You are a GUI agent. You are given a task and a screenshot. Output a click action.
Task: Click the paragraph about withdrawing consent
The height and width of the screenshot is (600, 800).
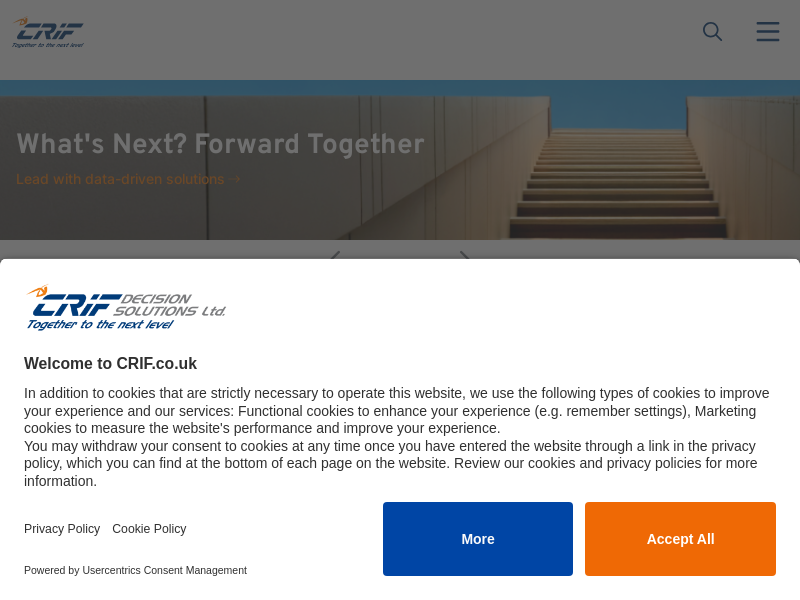(390, 463)
